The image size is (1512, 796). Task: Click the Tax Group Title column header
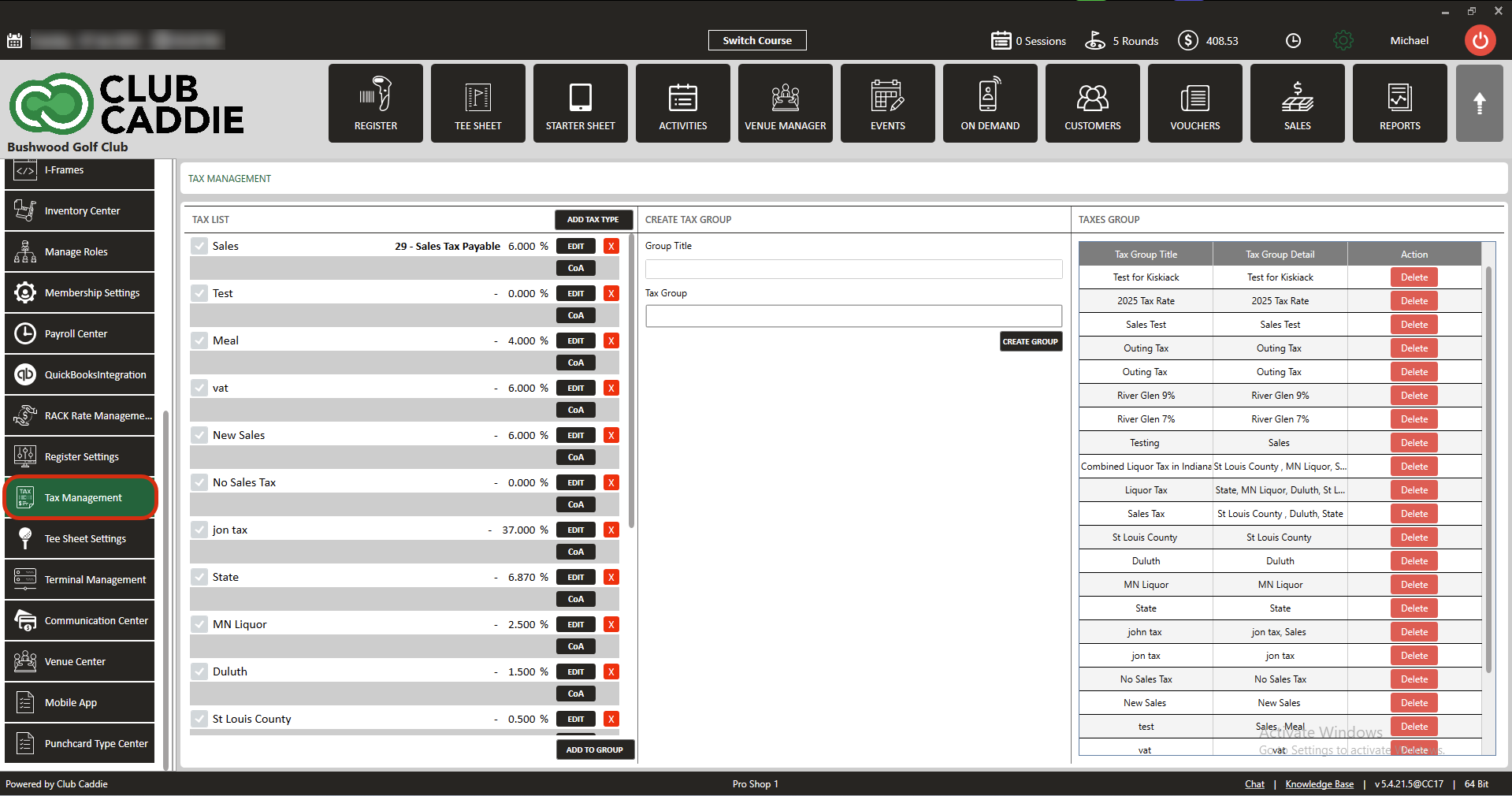1146,254
